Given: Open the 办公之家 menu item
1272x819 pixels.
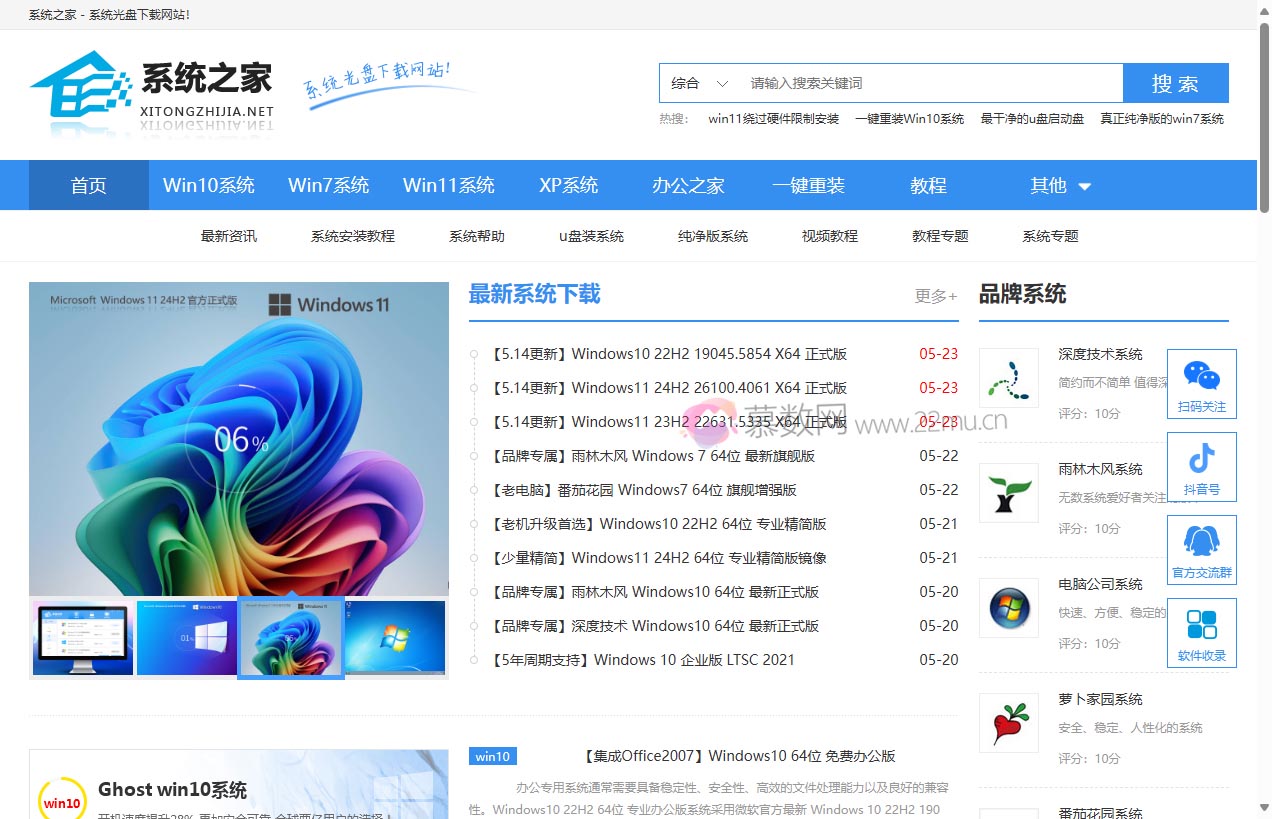Looking at the screenshot, I should click(688, 185).
